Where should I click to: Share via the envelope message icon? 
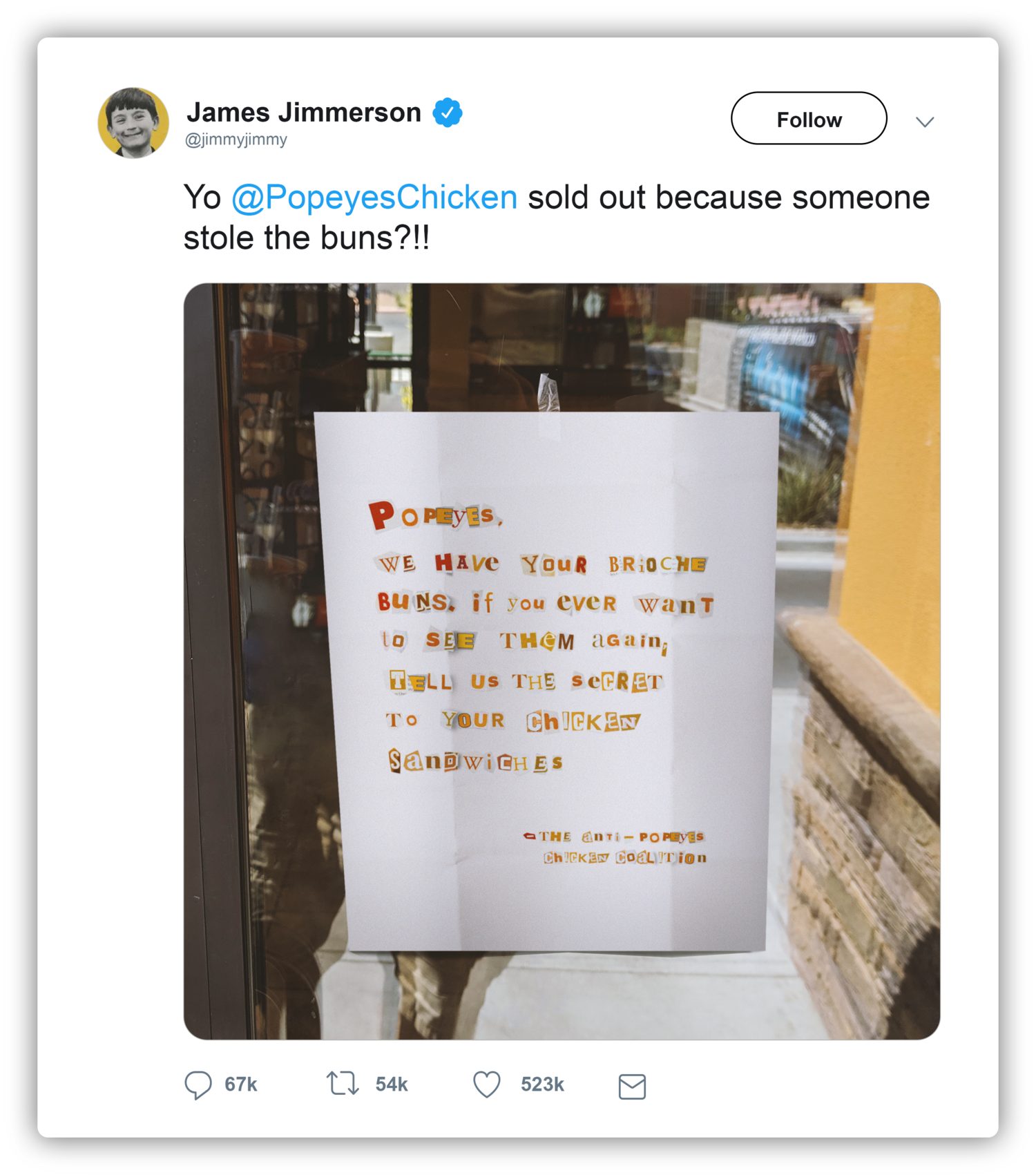coord(632,1087)
